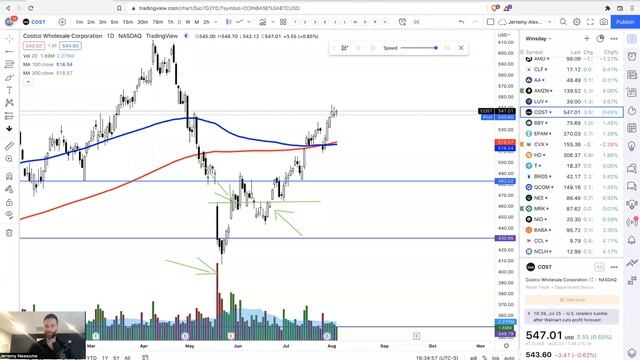Select BBY row in the watchlist
Image resolution: width=640 pixels, height=360 pixels.
571,123
